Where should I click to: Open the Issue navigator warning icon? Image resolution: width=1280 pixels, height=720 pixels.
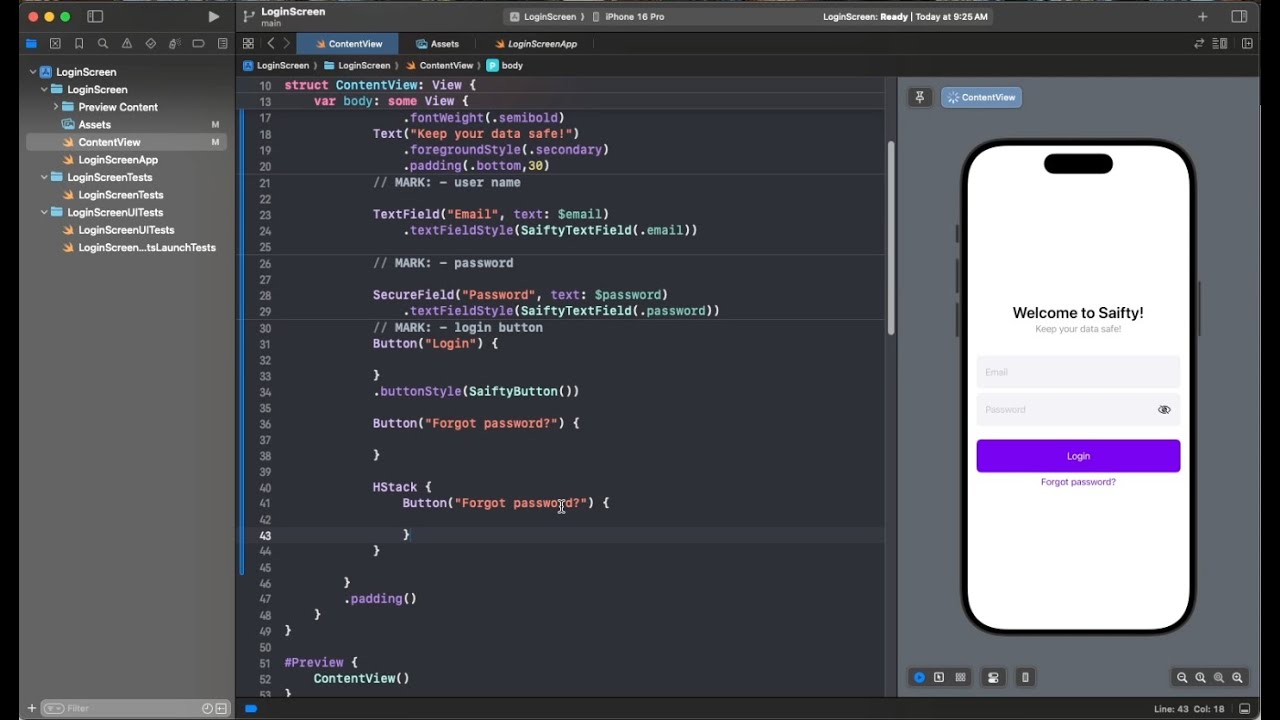click(x=127, y=44)
